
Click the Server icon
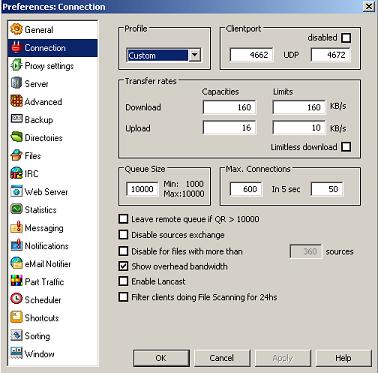[16, 83]
